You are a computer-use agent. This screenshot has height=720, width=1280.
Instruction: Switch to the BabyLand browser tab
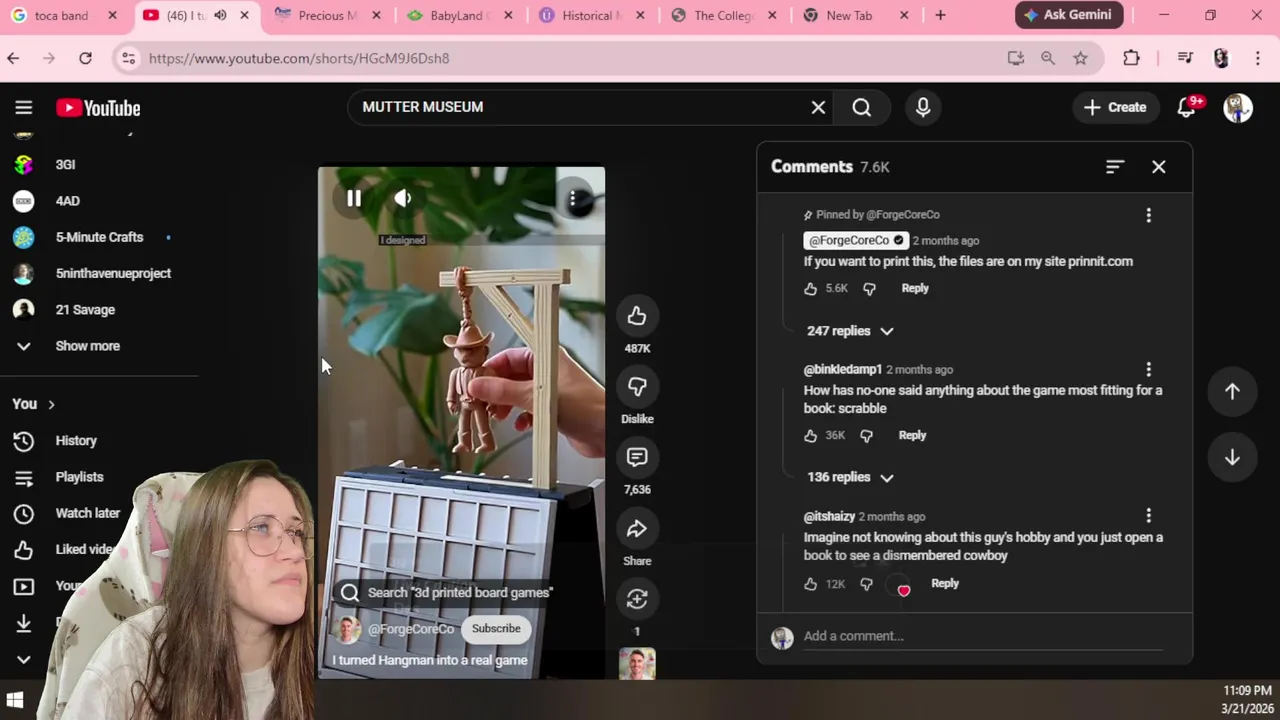click(x=458, y=16)
